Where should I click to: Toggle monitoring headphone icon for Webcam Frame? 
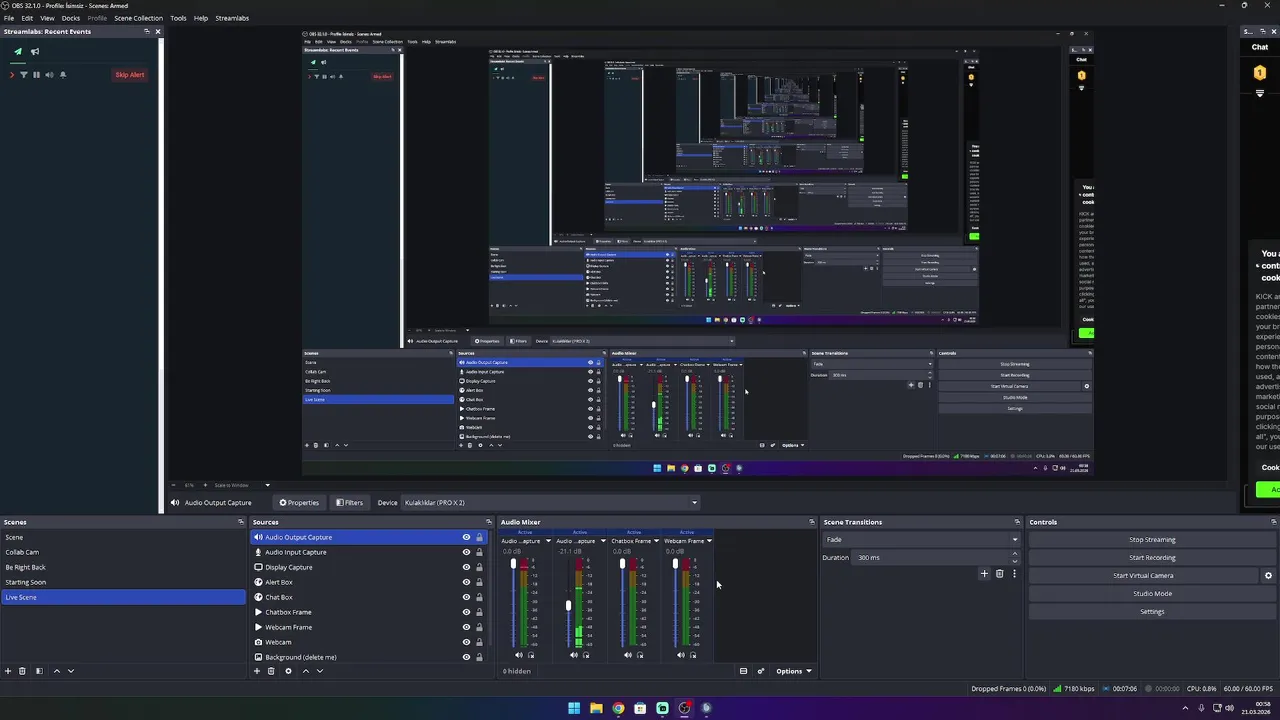point(693,655)
